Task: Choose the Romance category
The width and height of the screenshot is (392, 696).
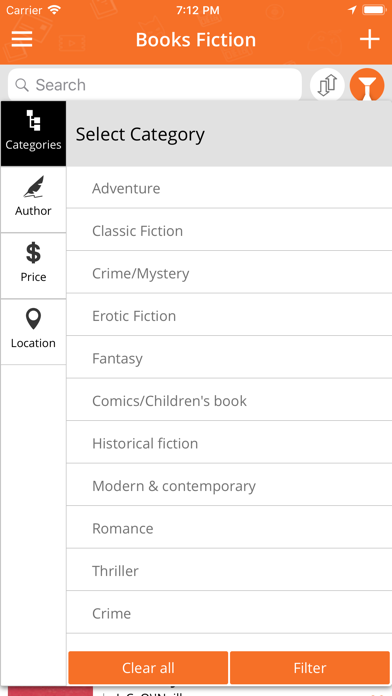Action: (229, 528)
